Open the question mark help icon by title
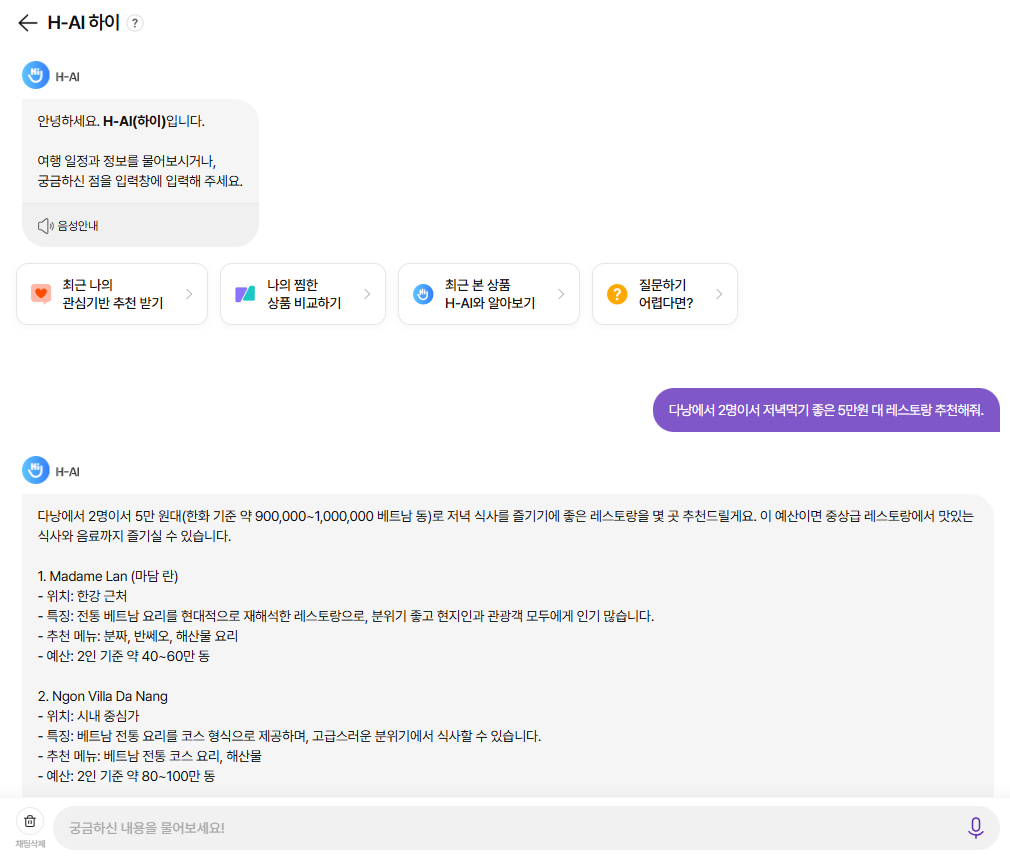Screen dimensions: 1010x857 click(x=135, y=23)
